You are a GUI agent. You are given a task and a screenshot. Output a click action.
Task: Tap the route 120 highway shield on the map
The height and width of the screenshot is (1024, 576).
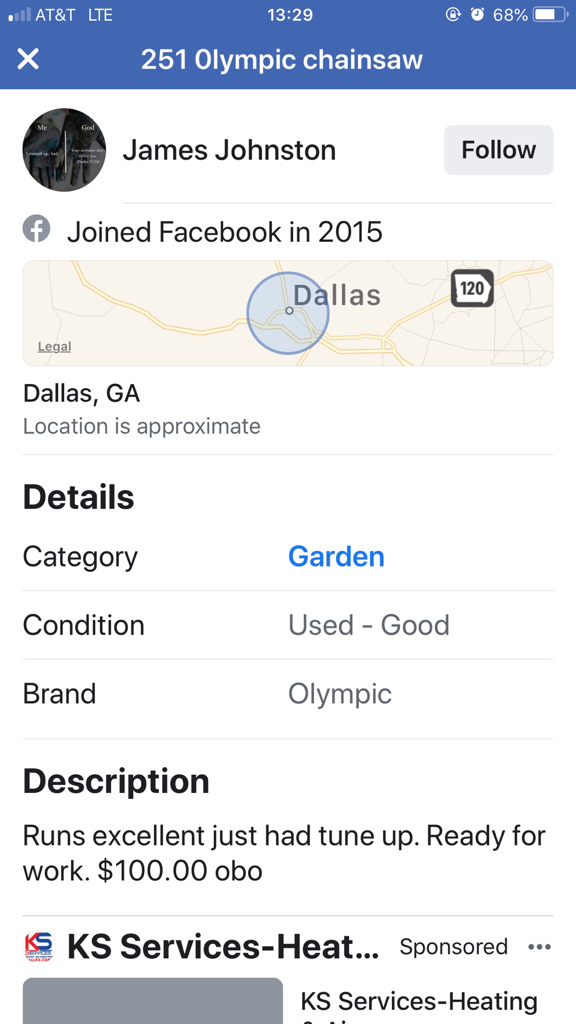click(472, 288)
